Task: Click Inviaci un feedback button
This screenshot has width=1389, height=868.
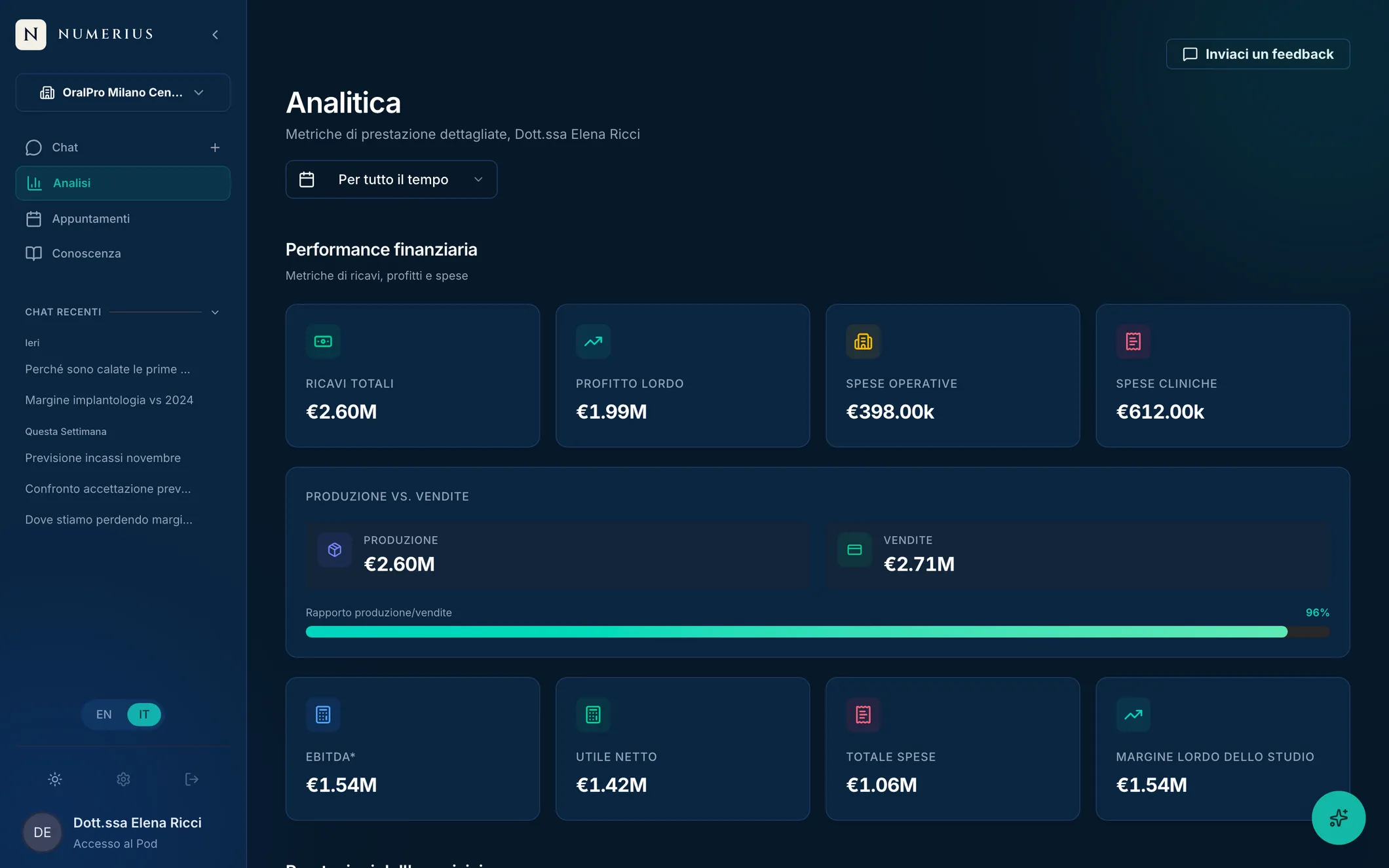Action: pyautogui.click(x=1258, y=54)
